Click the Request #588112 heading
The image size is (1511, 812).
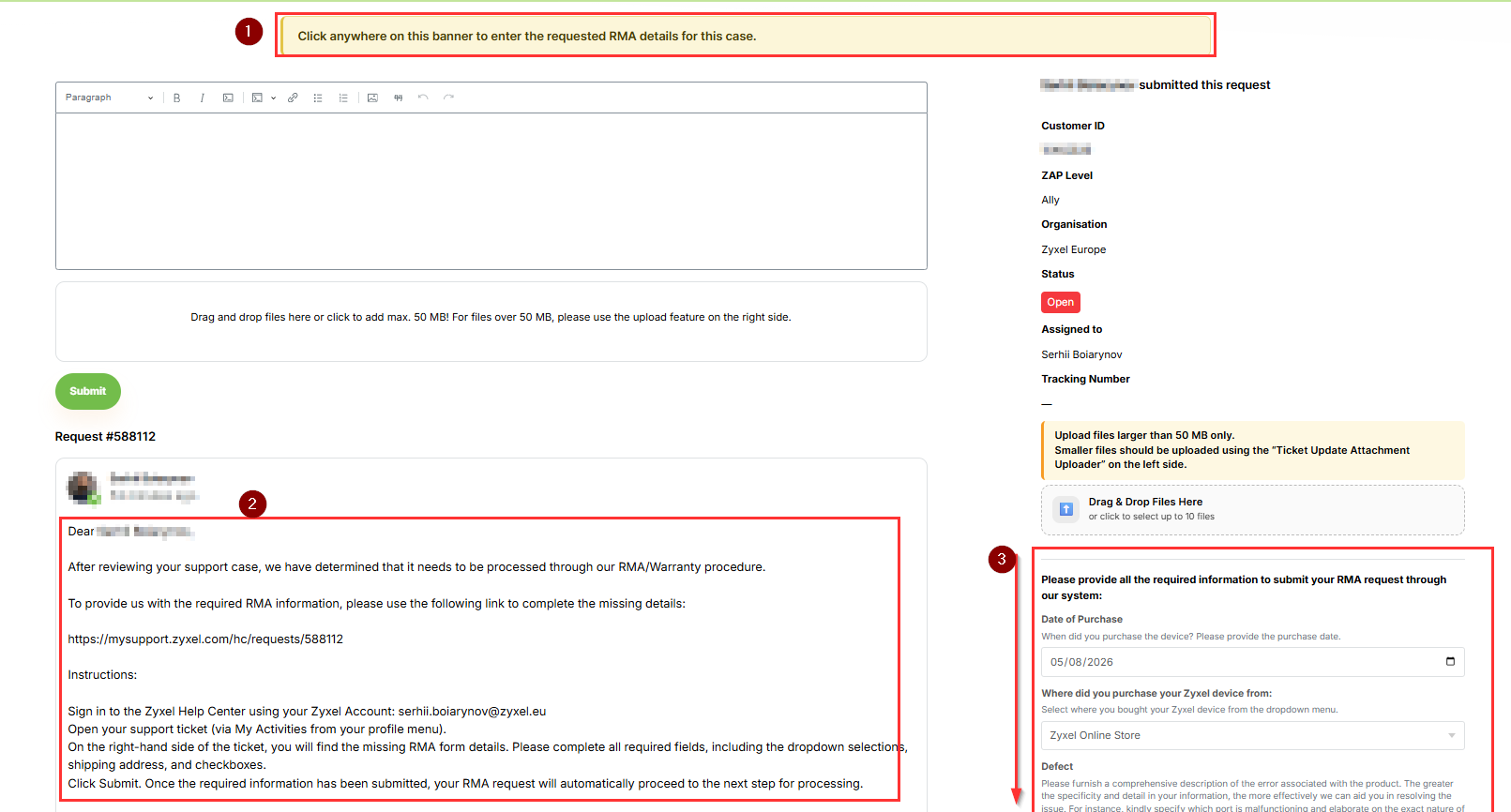point(105,437)
